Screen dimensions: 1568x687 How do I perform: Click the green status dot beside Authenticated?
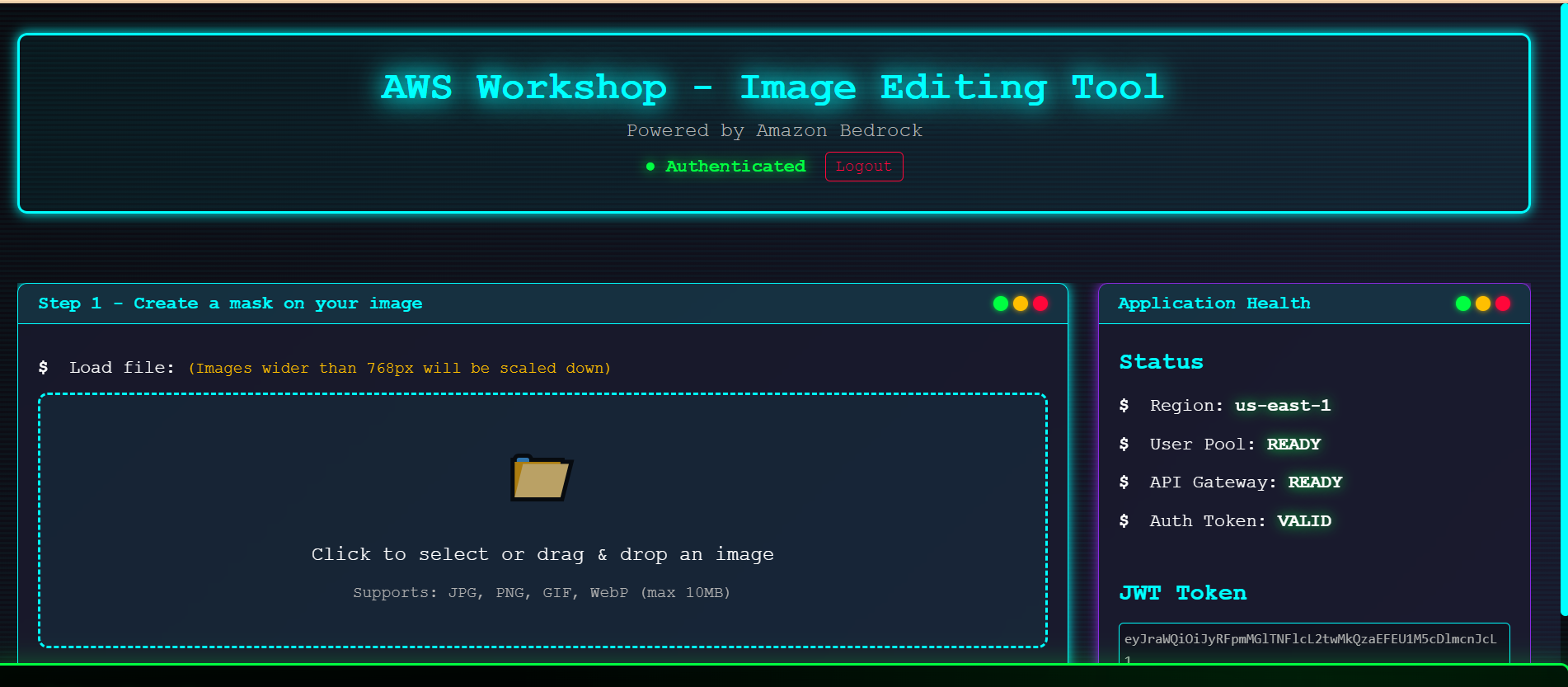coord(650,167)
